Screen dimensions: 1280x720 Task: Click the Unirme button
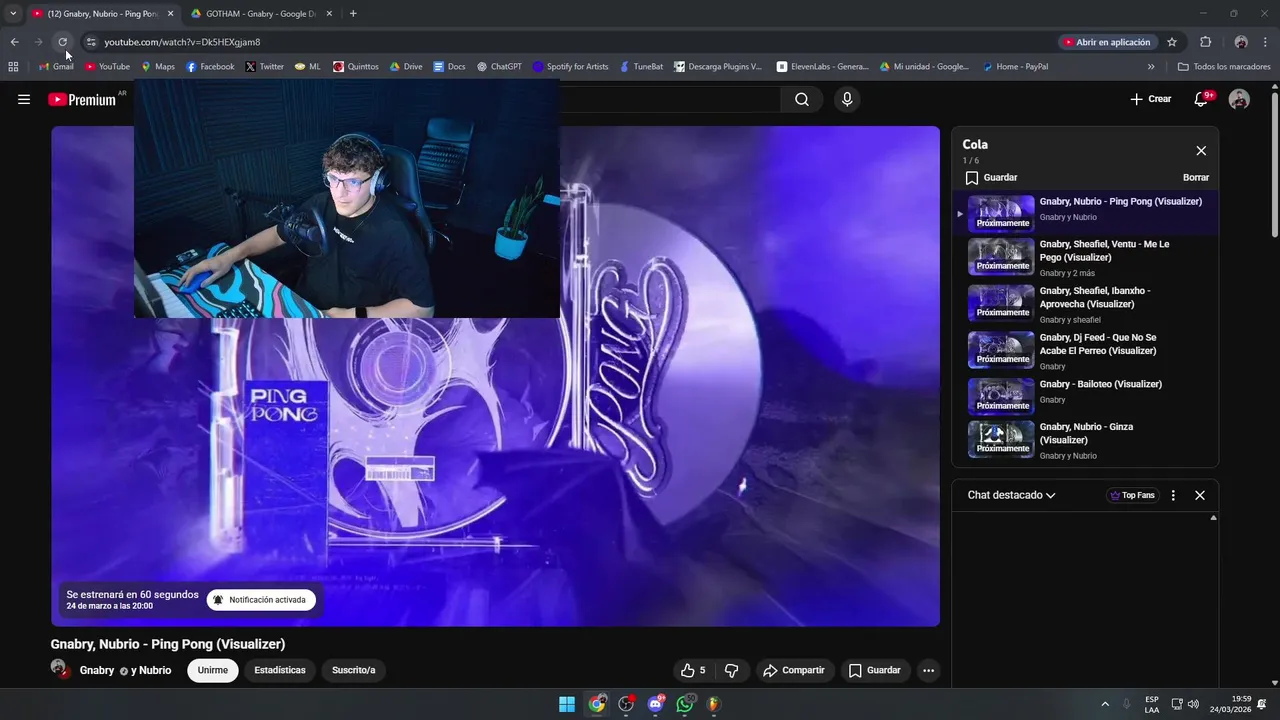click(x=213, y=670)
